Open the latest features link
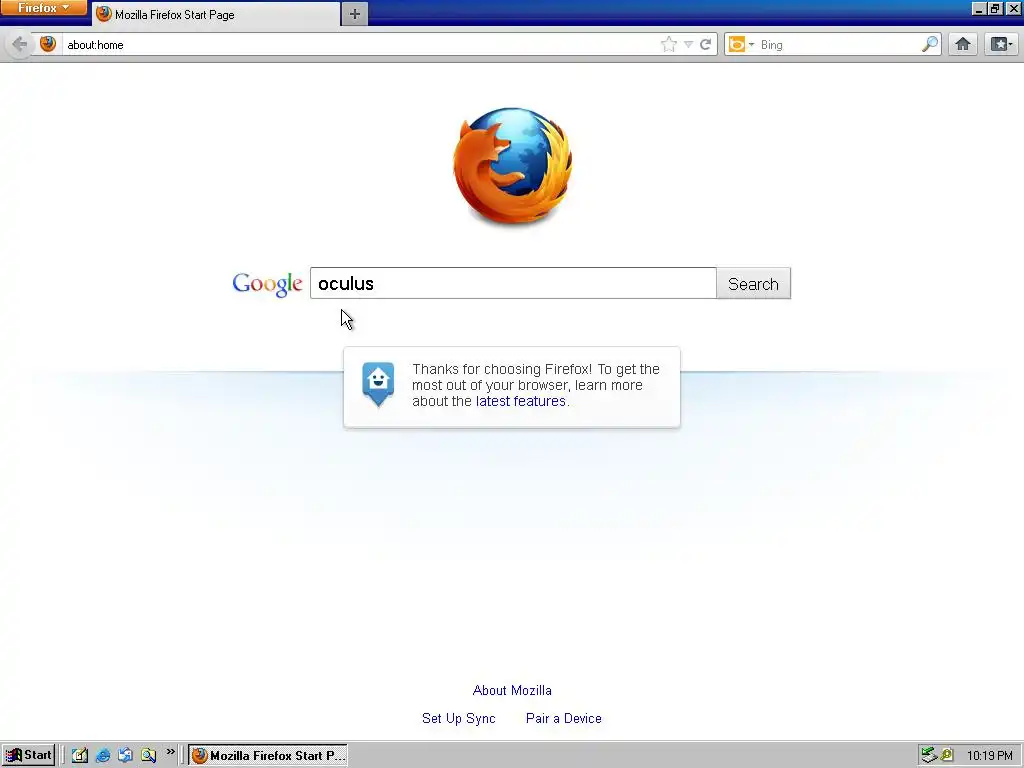The width and height of the screenshot is (1024, 768). point(520,401)
